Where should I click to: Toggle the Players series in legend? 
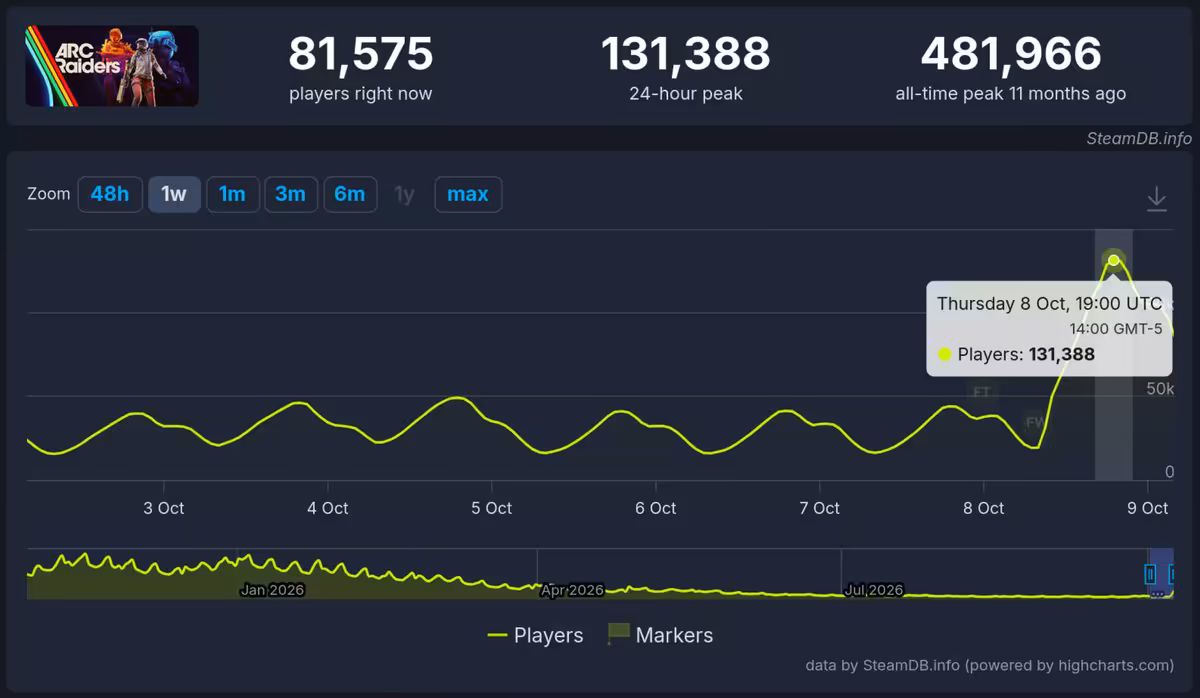click(x=535, y=635)
